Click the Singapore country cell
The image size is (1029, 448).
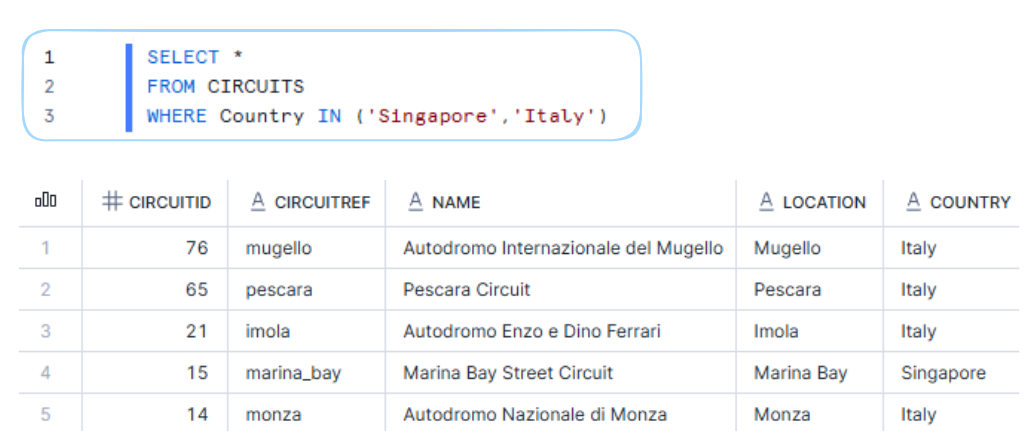pyautogui.click(x=943, y=373)
